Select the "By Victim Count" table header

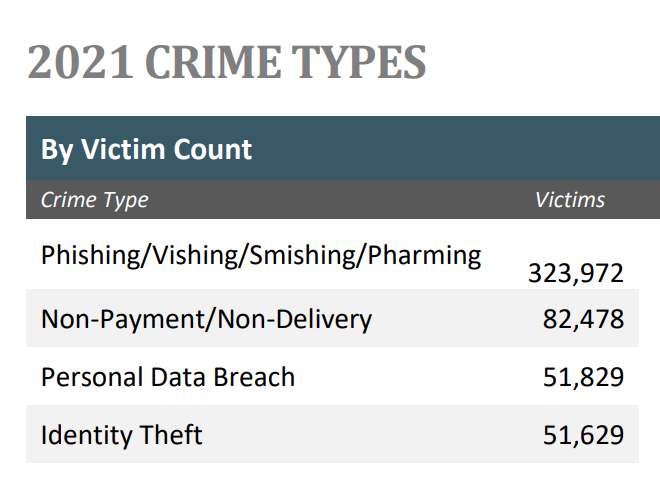[x=147, y=150]
